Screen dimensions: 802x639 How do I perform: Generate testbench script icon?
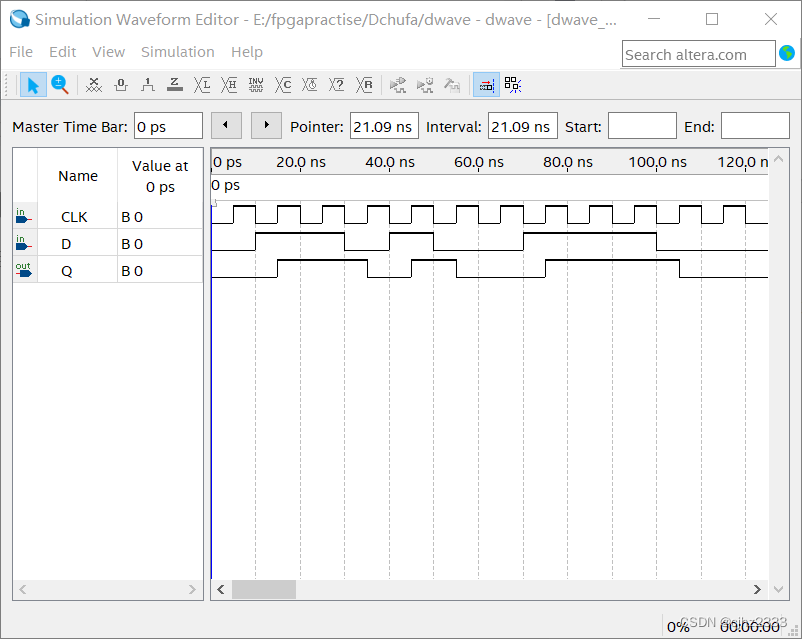452,85
